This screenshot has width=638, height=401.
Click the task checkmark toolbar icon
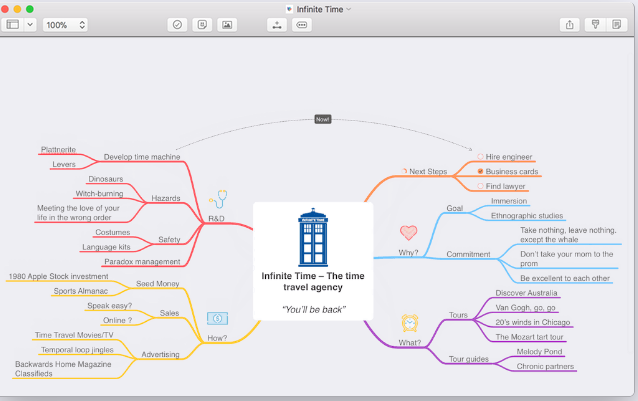pyautogui.click(x=177, y=24)
